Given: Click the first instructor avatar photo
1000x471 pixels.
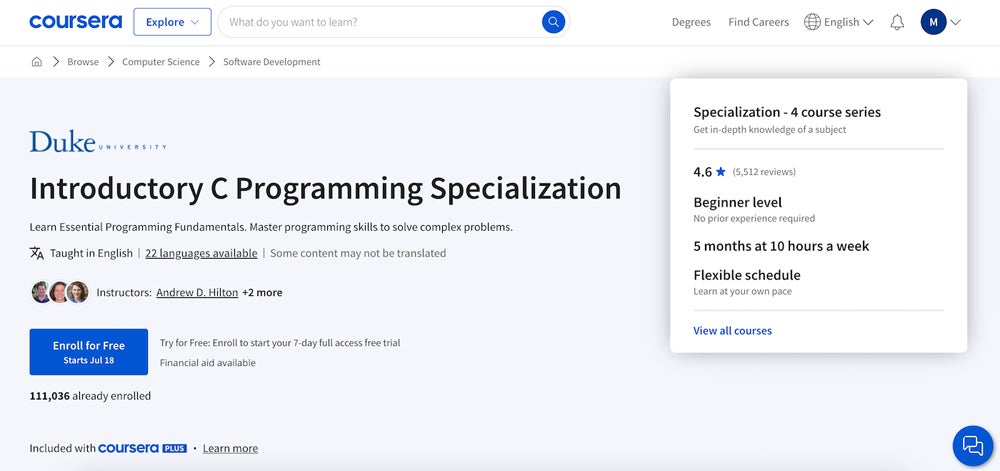Looking at the screenshot, I should point(41,292).
